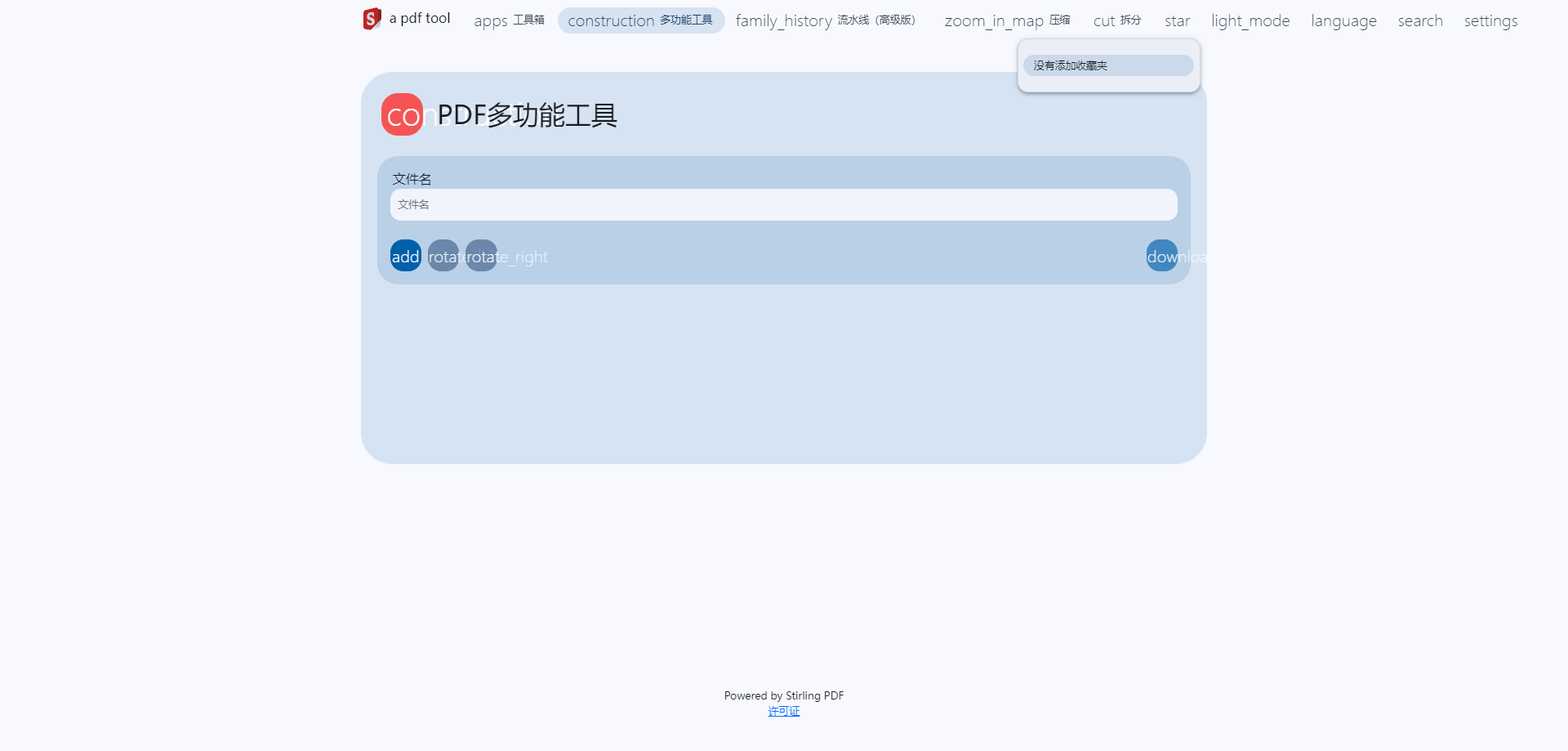Open the 许可证 license link

783,711
